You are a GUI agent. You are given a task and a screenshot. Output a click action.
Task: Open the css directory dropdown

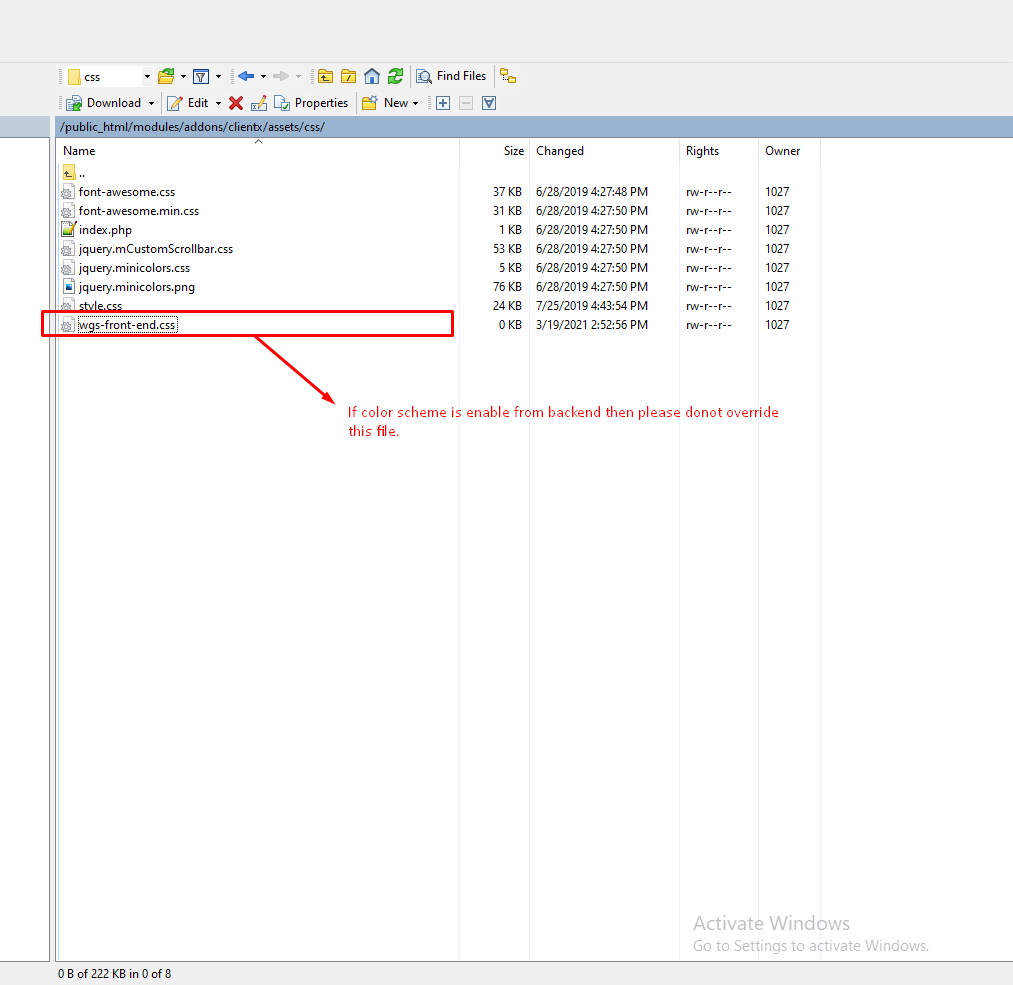[x=147, y=76]
